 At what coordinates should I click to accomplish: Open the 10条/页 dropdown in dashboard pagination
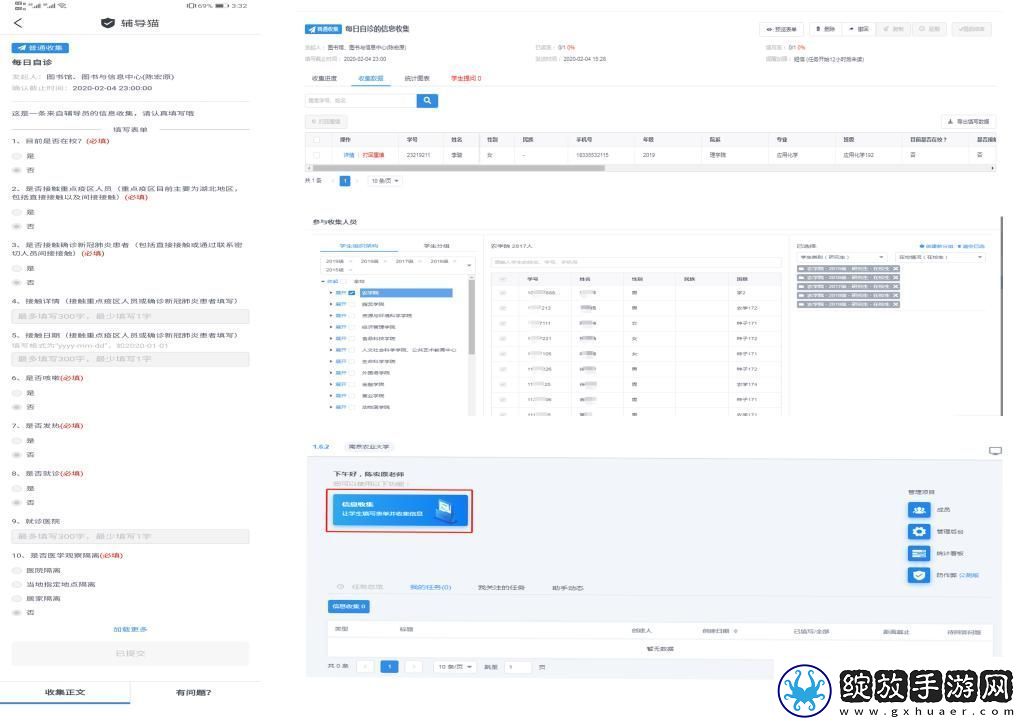[x=455, y=667]
